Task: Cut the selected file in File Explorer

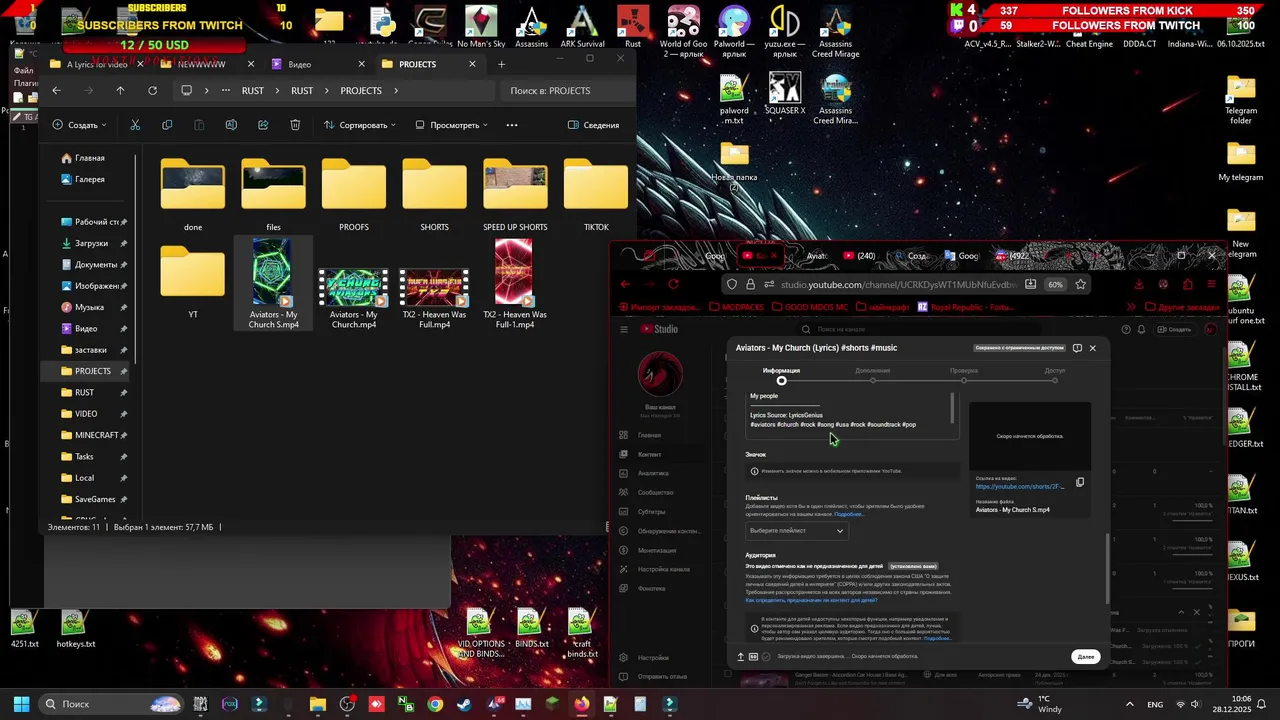Action: (135, 125)
